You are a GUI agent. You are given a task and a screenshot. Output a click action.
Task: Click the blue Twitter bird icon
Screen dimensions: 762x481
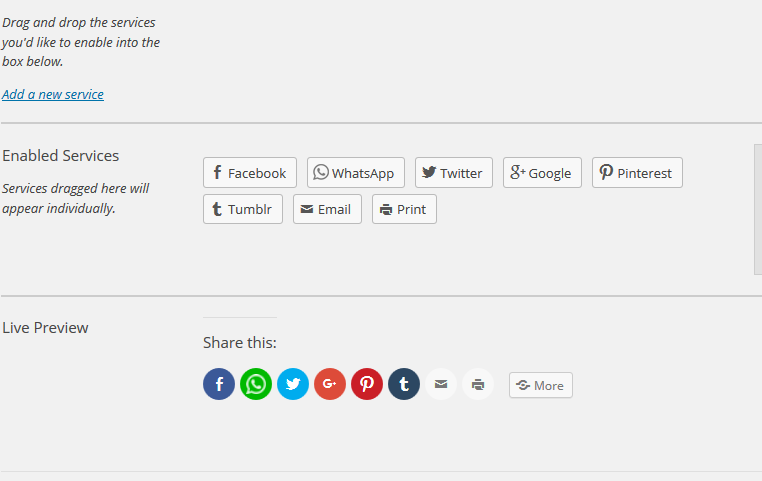pyautogui.click(x=293, y=384)
